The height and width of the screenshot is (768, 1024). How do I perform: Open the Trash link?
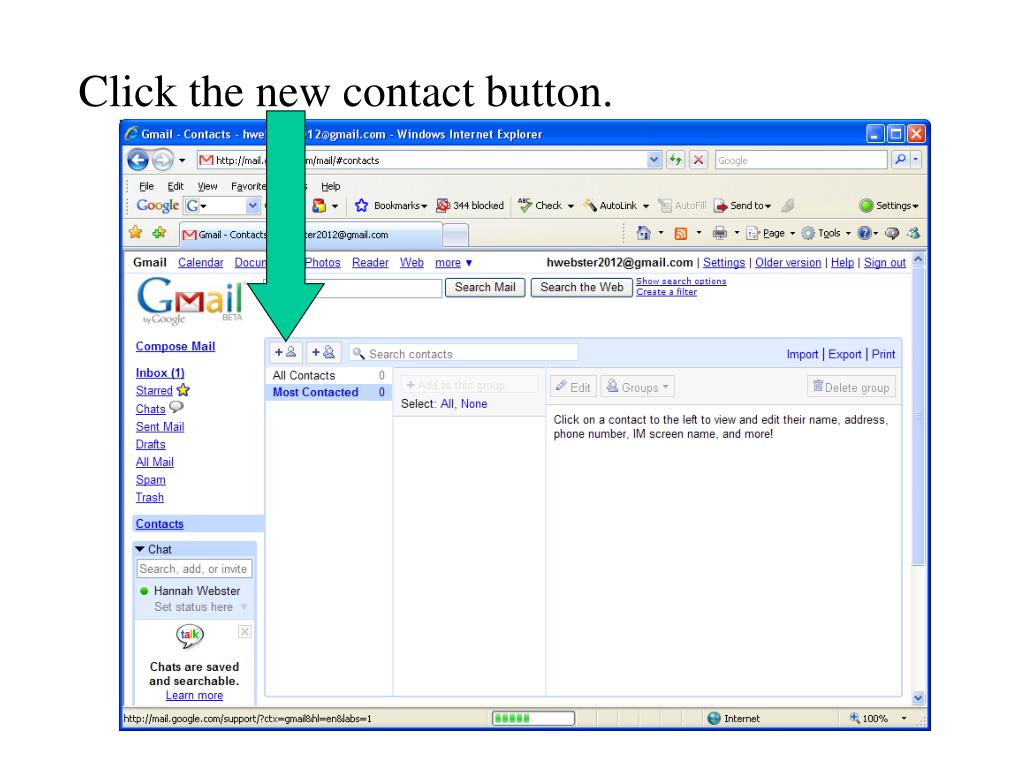pyautogui.click(x=150, y=497)
